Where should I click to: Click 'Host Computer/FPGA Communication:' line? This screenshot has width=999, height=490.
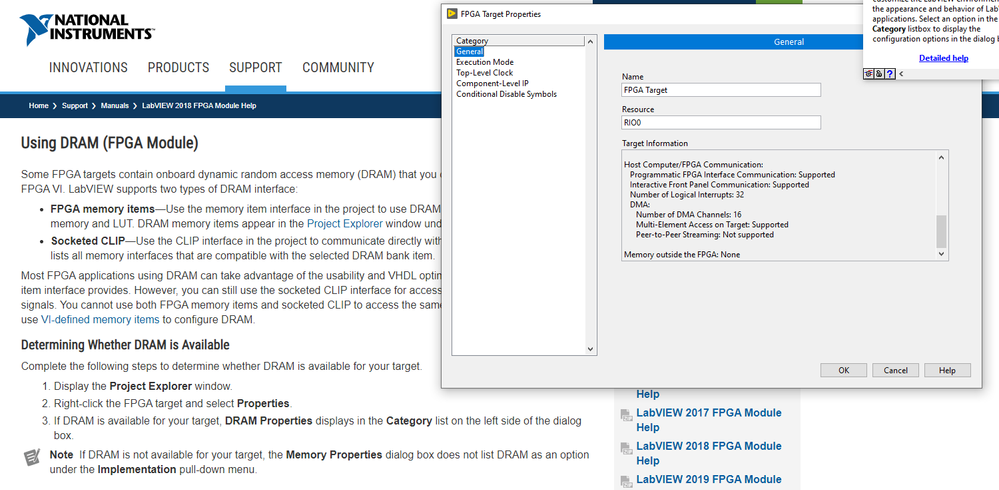(693, 165)
